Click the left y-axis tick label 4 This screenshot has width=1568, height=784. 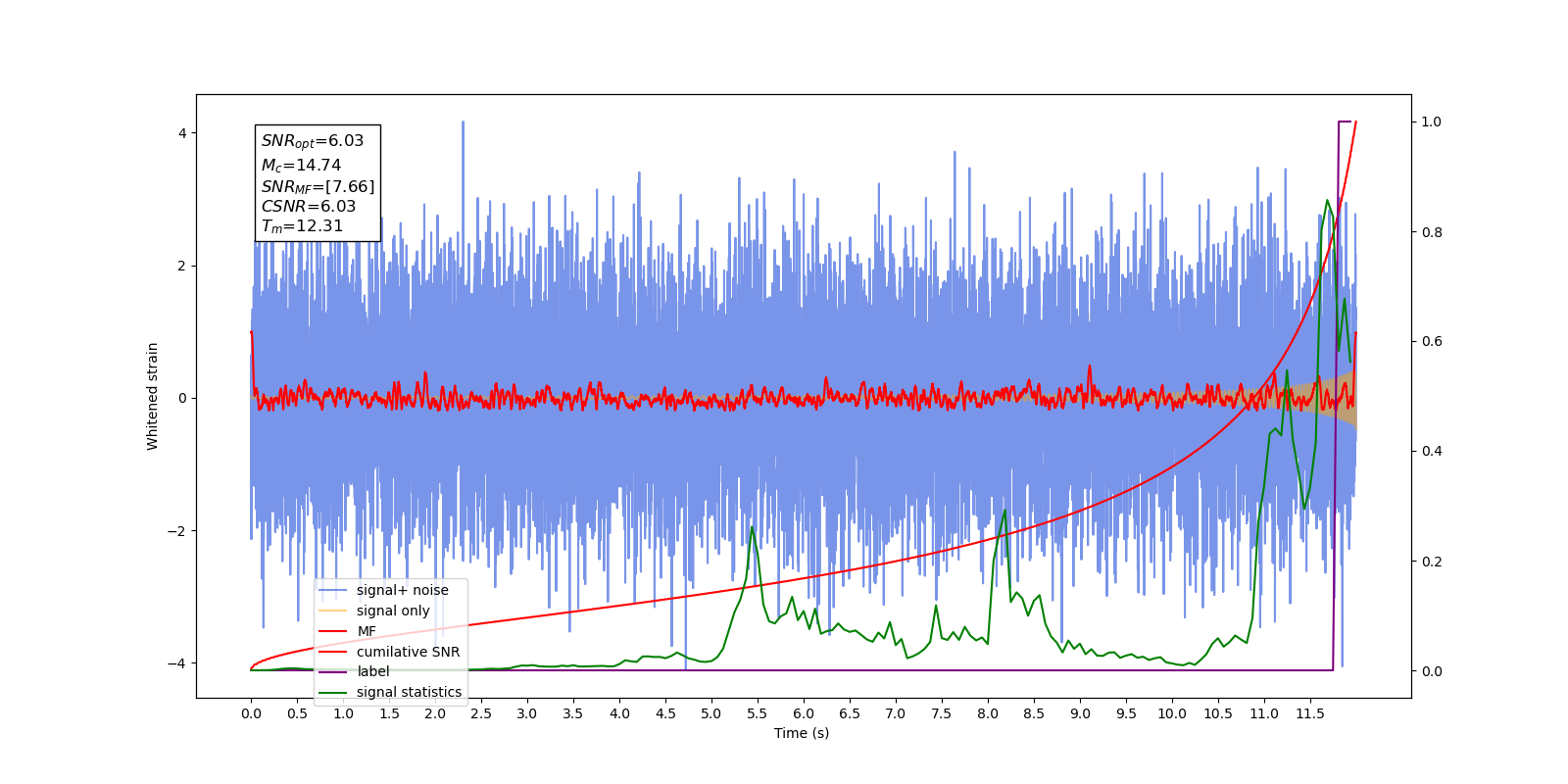[182, 133]
